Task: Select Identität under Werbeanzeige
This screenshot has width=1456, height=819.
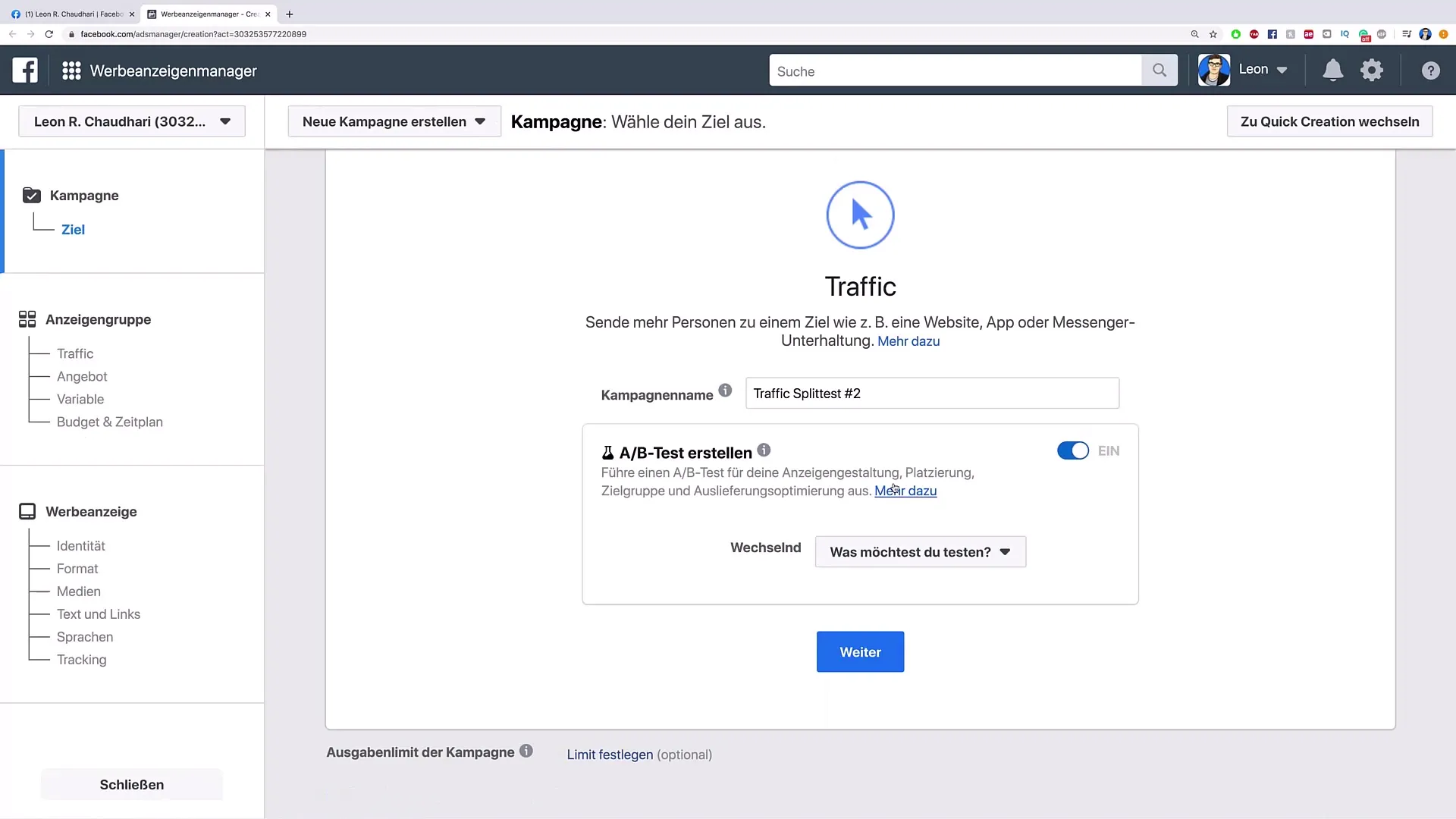Action: point(81,546)
